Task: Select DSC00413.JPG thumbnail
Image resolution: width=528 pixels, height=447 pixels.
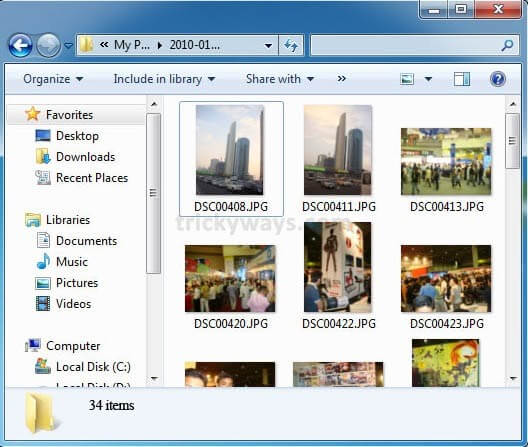Action: click(x=446, y=161)
